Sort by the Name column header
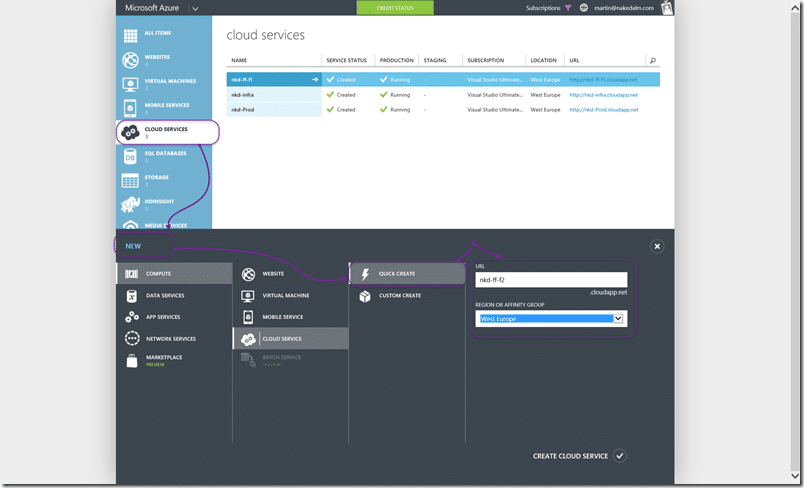Screen dimensions: 804x488 (239, 60)
